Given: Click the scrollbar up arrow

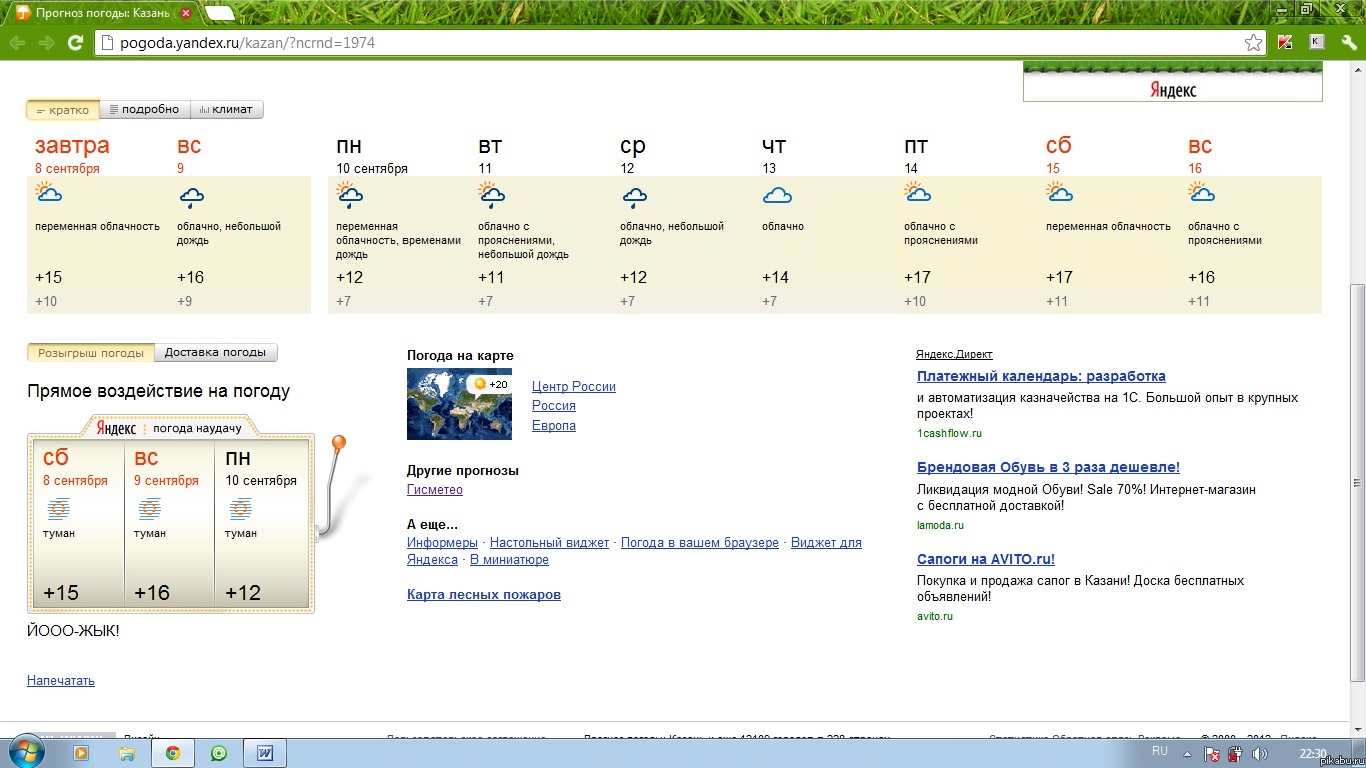Looking at the screenshot, I should [1357, 70].
